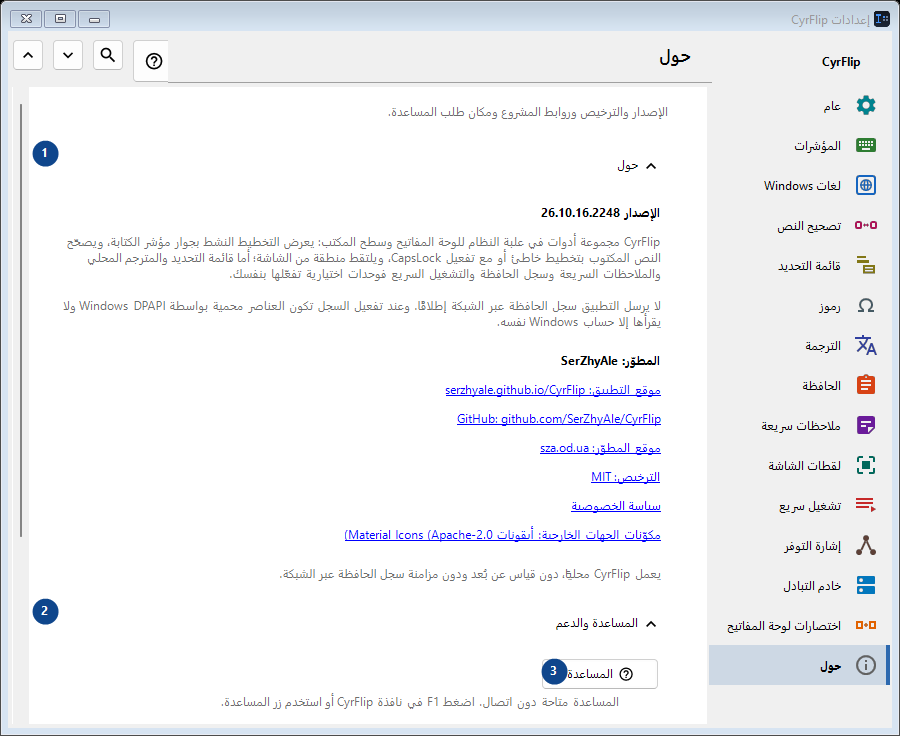The height and width of the screenshot is (736, 900).
Task: Open the خادم التبادل server icon
Action: pyautogui.click(x=866, y=585)
